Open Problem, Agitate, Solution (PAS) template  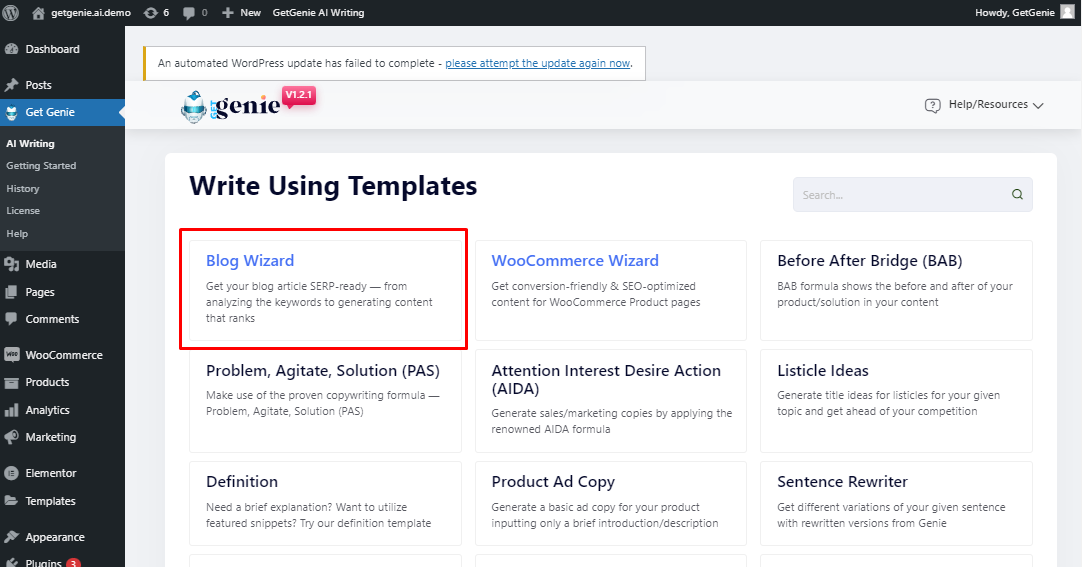(x=325, y=401)
